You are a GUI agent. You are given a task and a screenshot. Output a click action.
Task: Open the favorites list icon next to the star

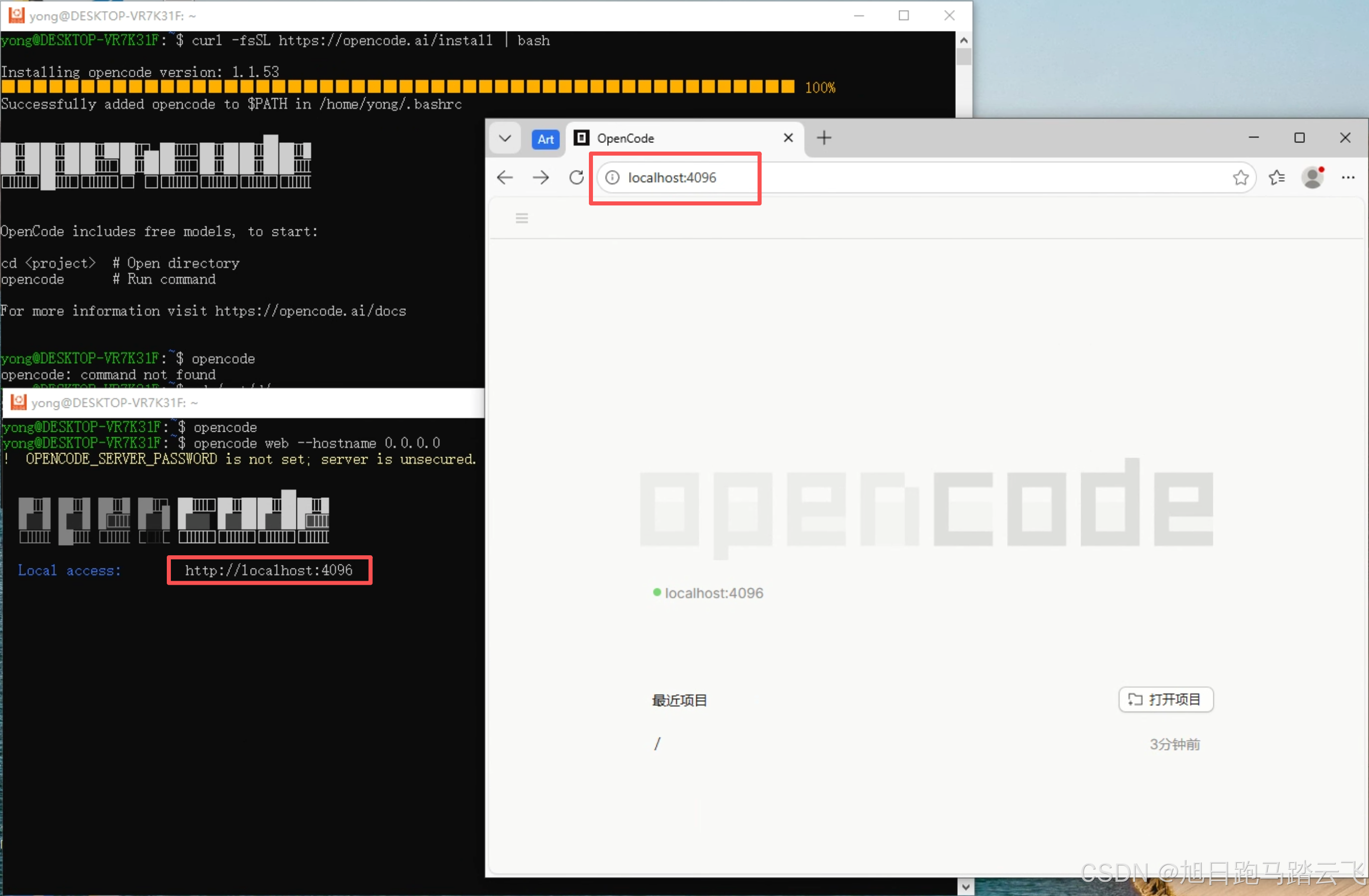click(1277, 177)
